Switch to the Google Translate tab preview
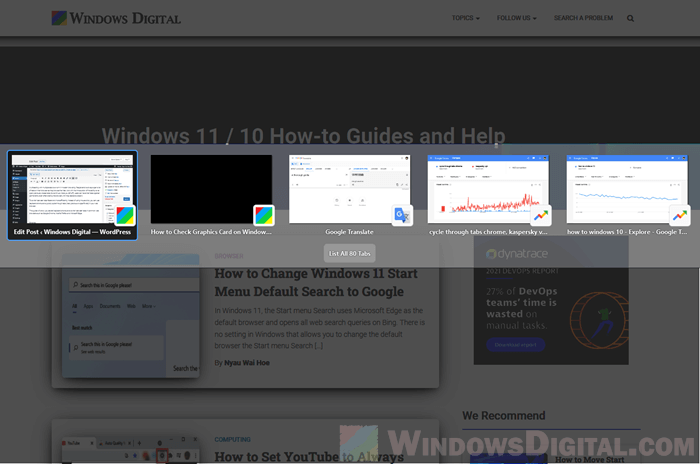 350,189
